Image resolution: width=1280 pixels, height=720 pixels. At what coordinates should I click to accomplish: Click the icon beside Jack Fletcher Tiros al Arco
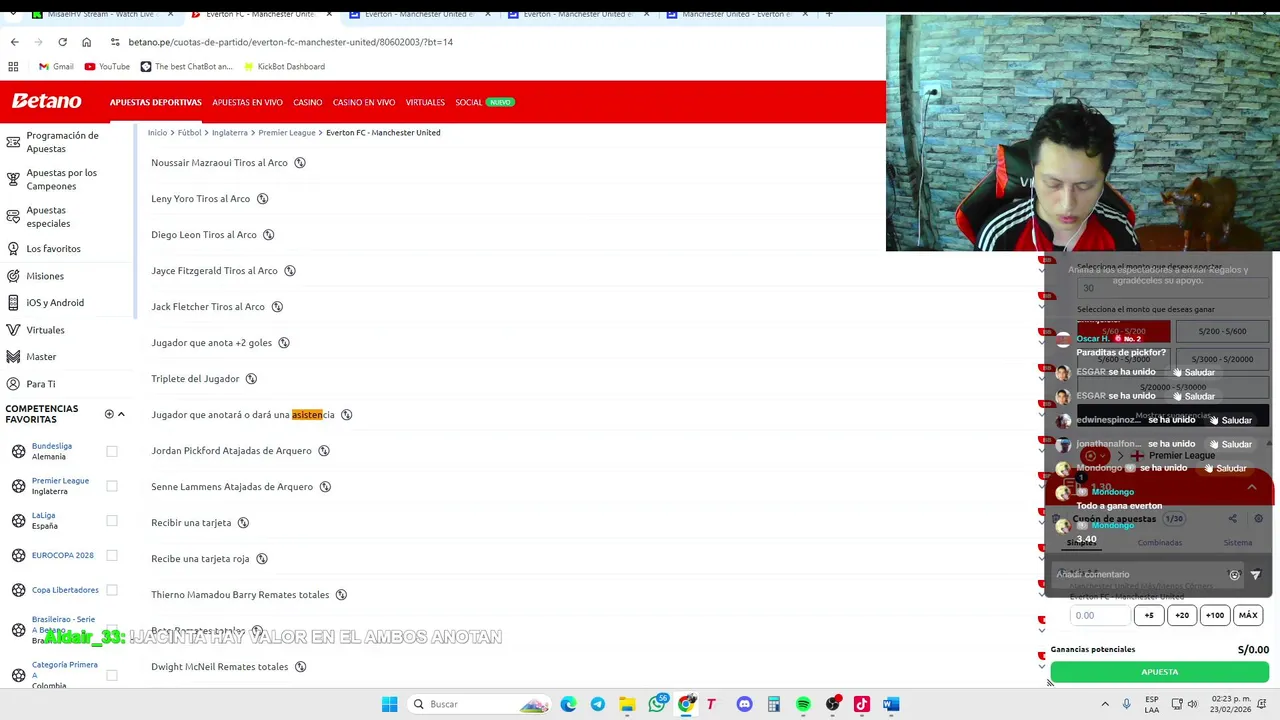tap(277, 306)
